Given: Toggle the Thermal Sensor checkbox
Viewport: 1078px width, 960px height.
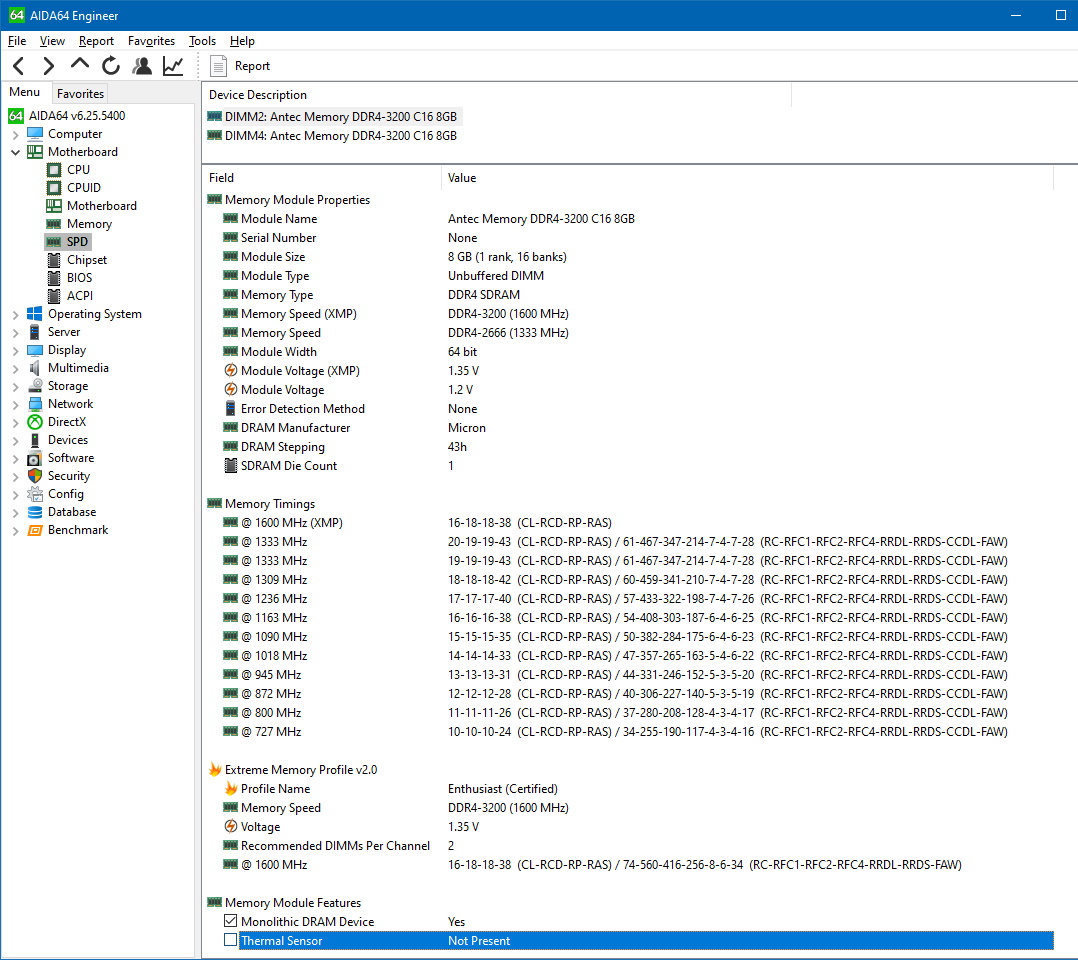Looking at the screenshot, I should coord(231,940).
